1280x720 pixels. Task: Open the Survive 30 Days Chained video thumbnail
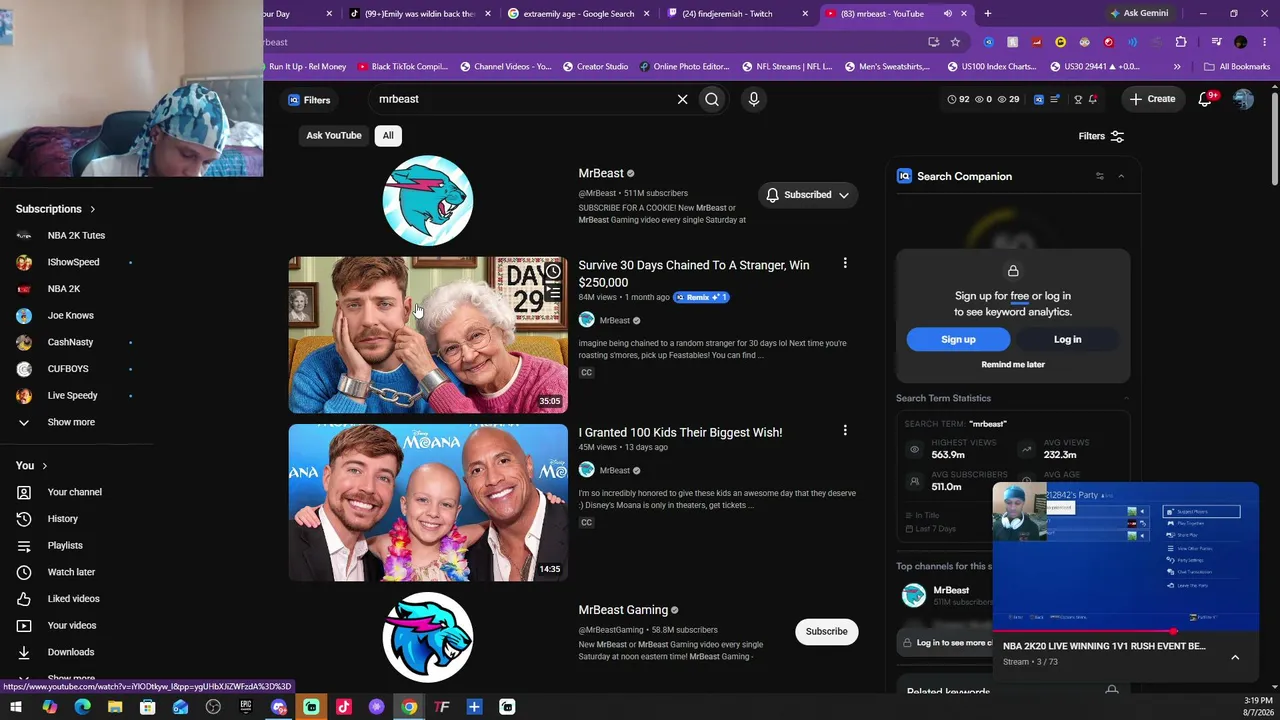pos(428,335)
